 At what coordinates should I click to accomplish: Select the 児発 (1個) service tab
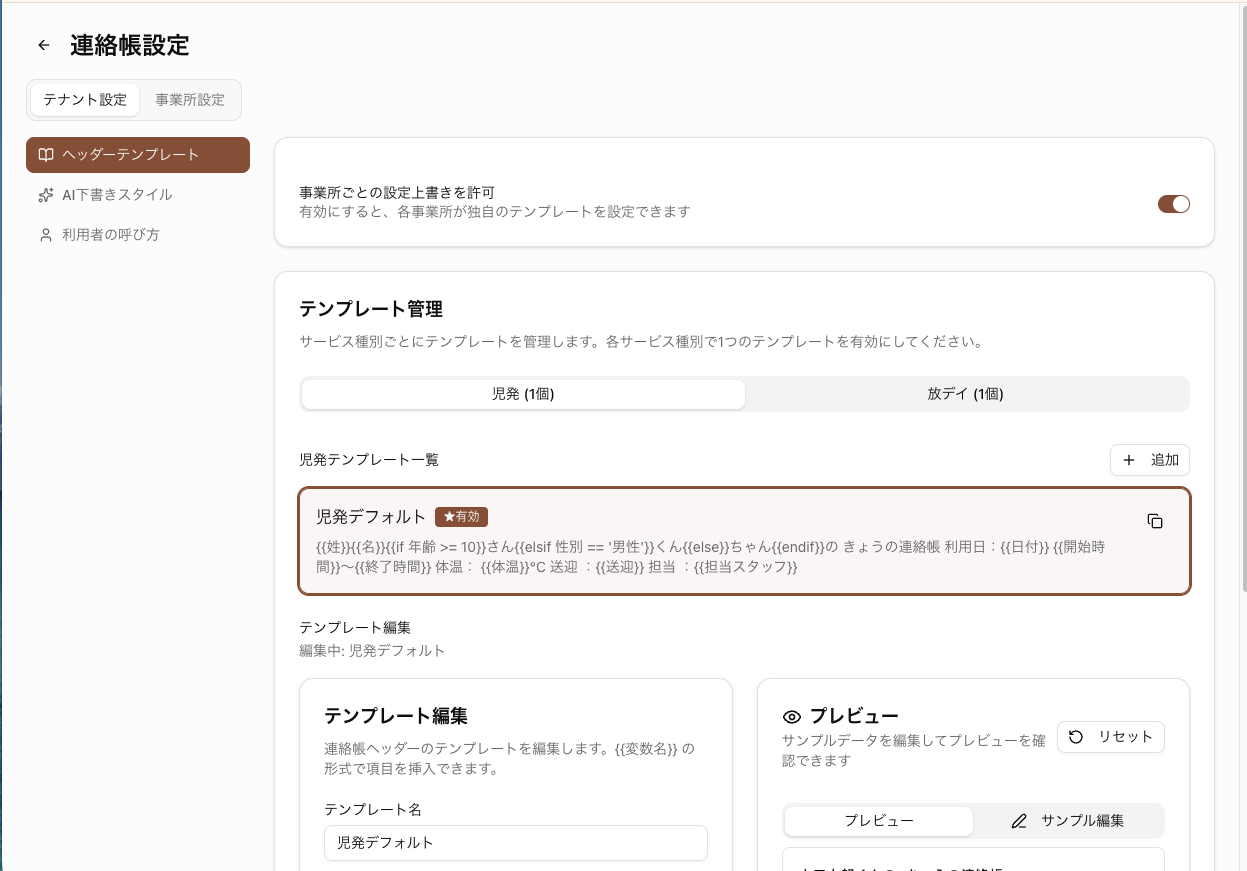tap(523, 394)
